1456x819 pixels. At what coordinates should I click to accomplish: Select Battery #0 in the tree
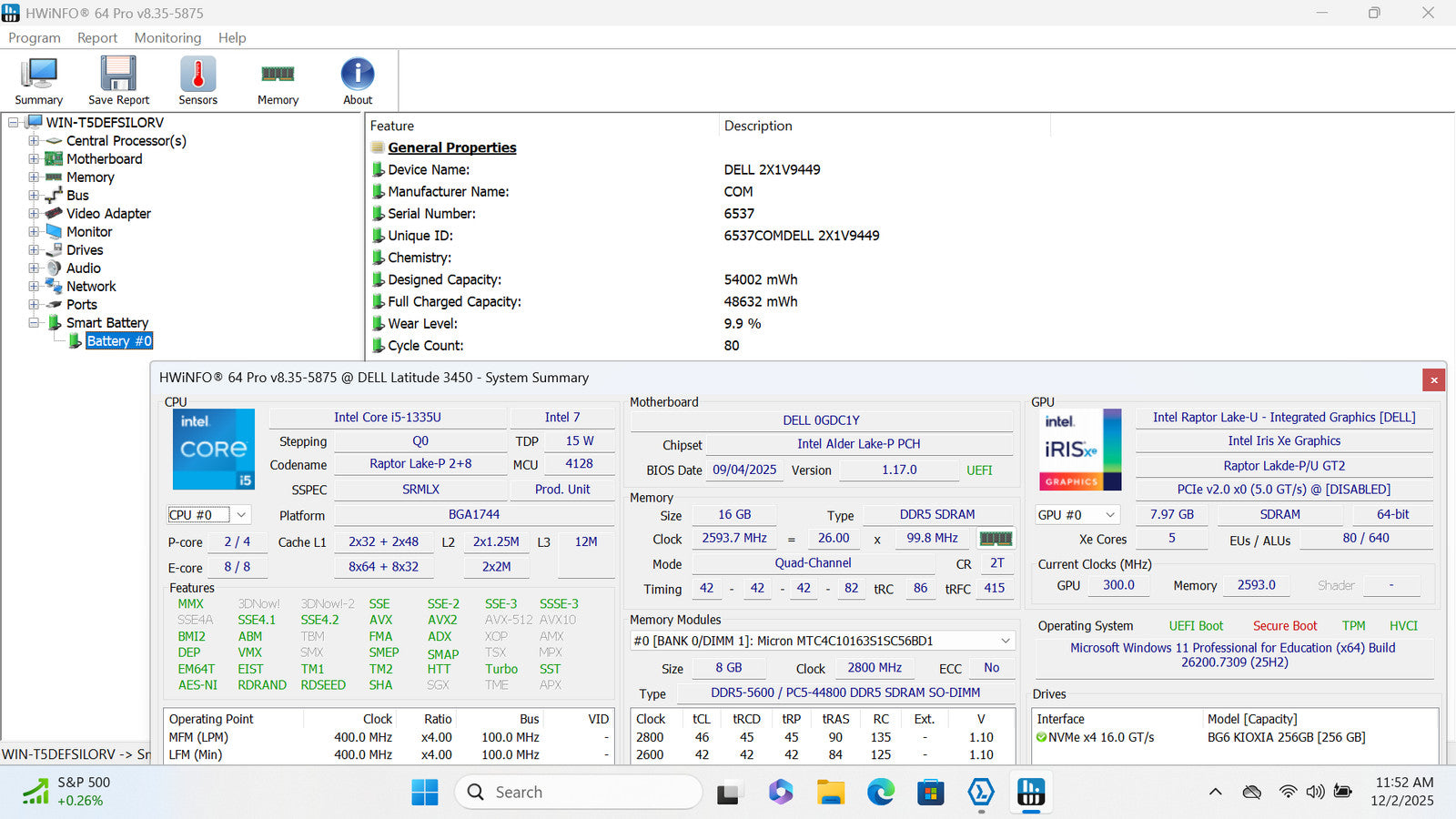[x=118, y=341]
